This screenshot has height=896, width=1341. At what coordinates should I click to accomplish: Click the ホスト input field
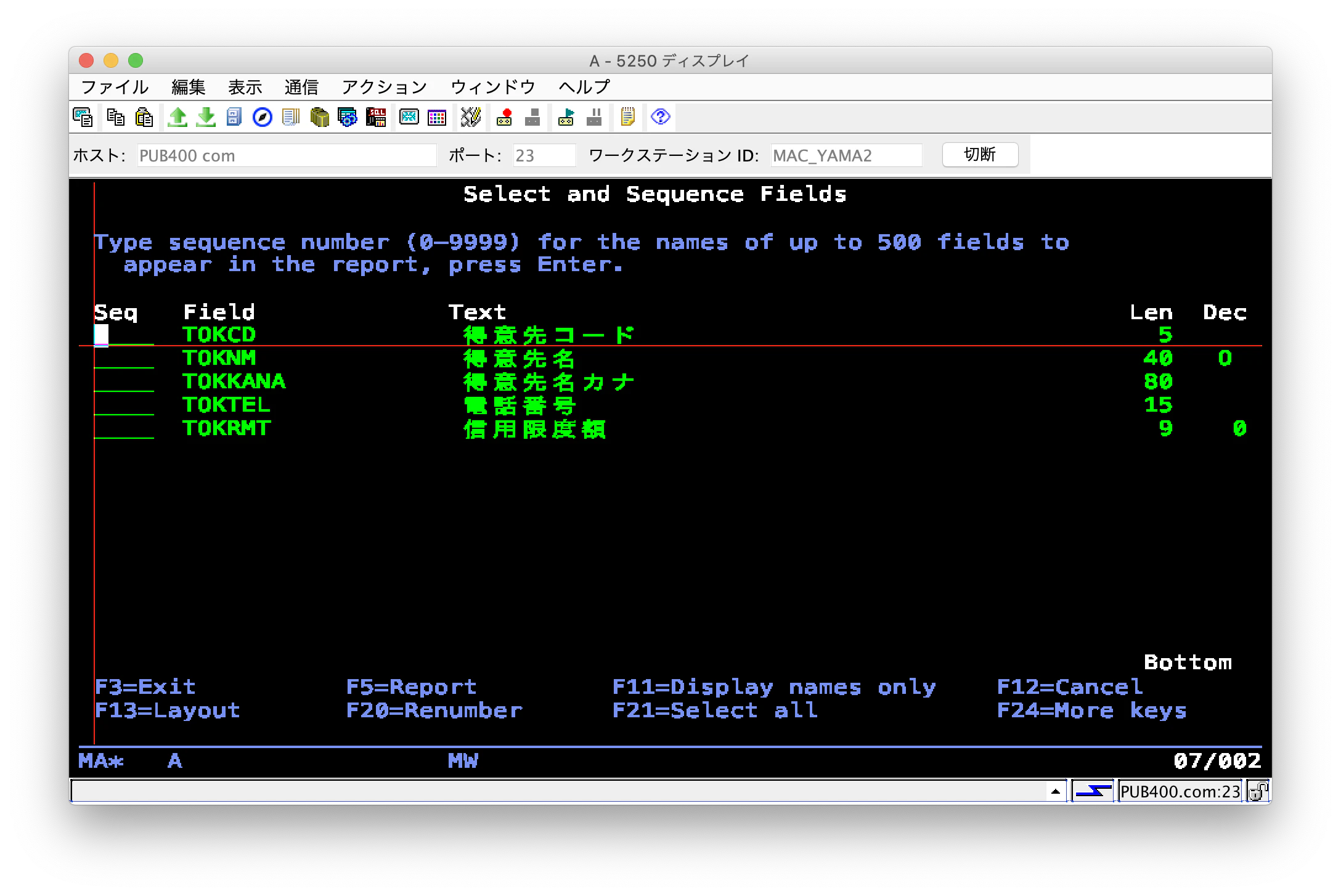[287, 155]
